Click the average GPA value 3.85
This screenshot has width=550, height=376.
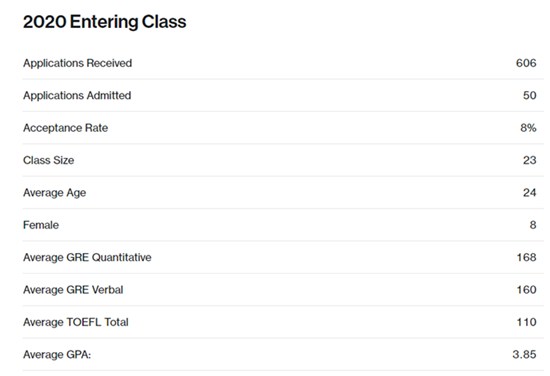click(x=524, y=355)
